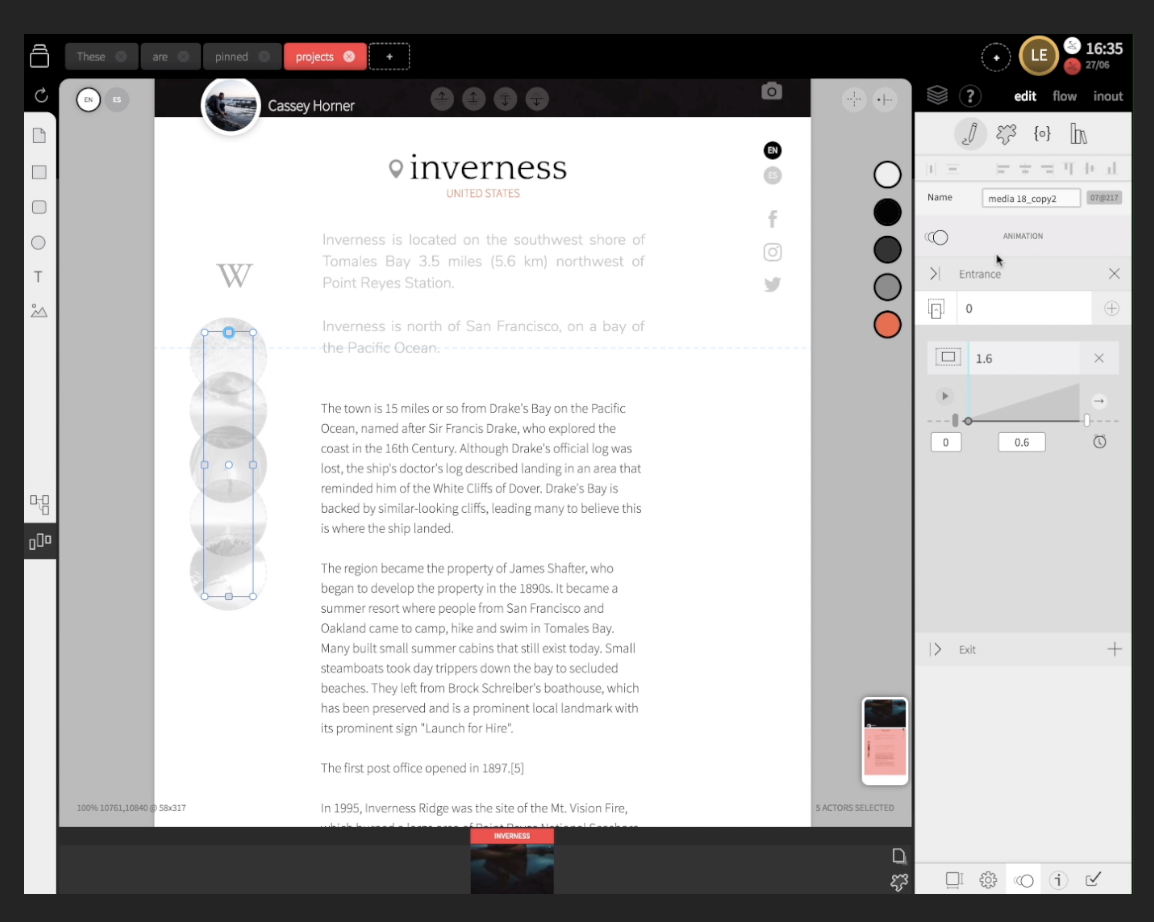Edit the Name field media 18_copy2
The width and height of the screenshot is (1154, 922).
pyautogui.click(x=1030, y=198)
